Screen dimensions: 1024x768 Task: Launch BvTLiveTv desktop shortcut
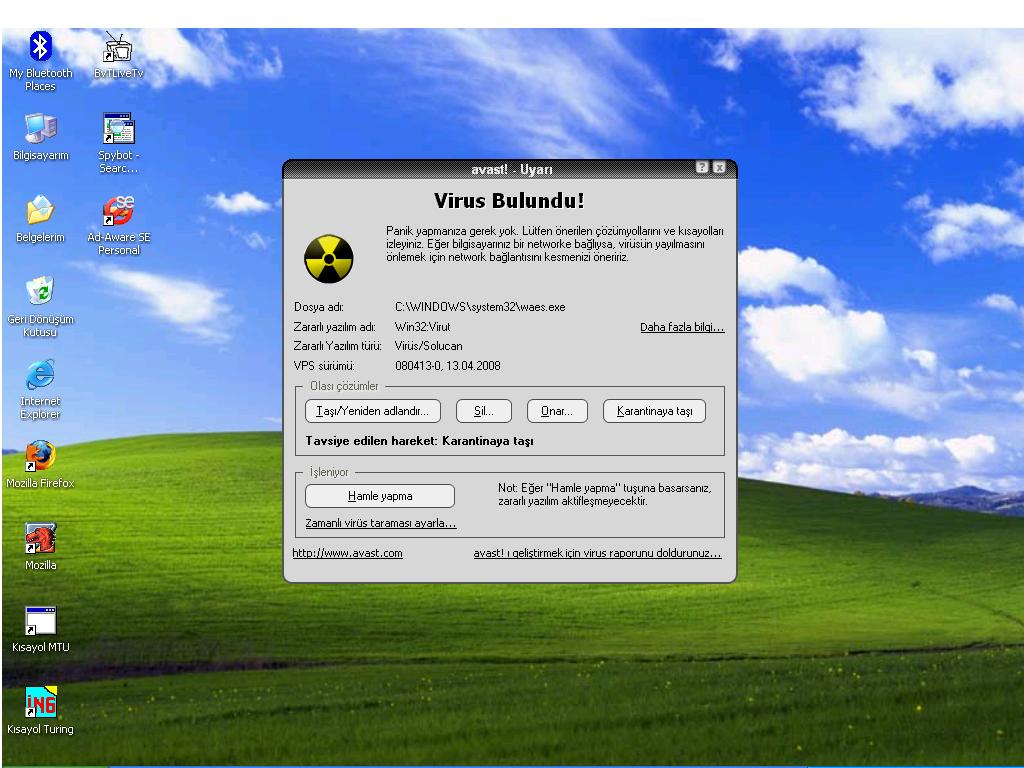coord(118,56)
